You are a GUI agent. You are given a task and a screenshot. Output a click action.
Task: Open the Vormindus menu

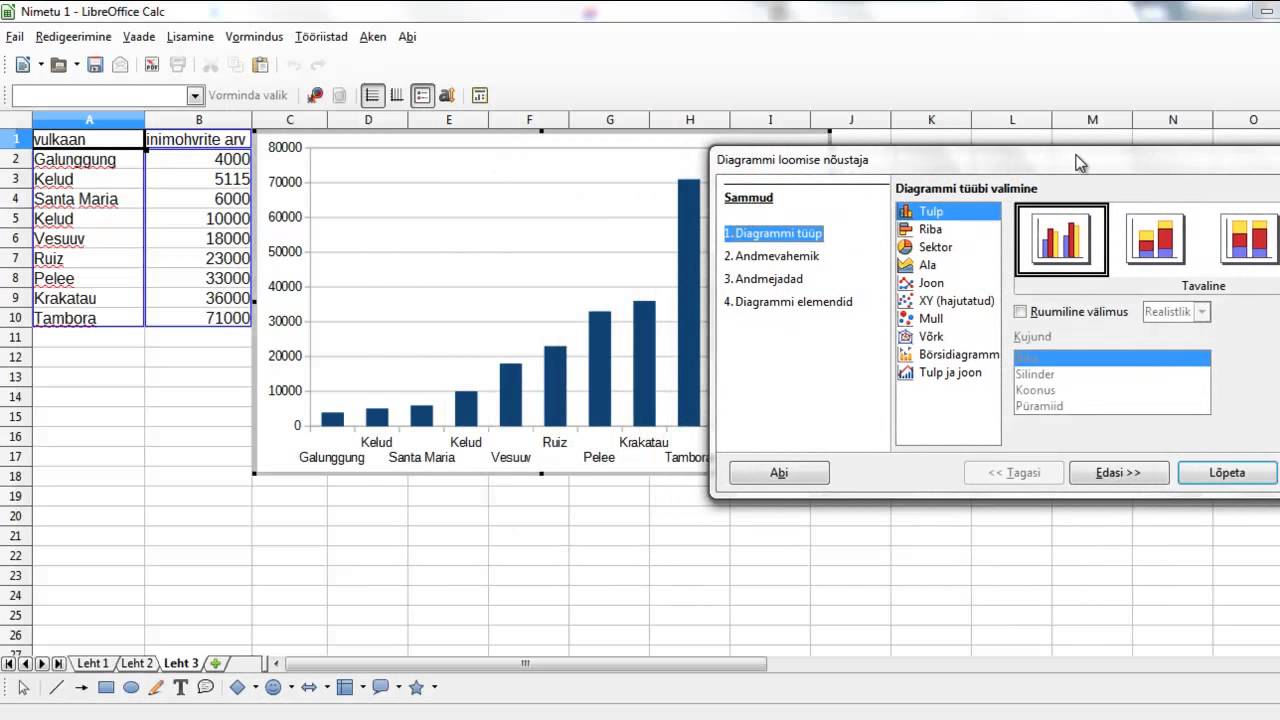tap(254, 37)
